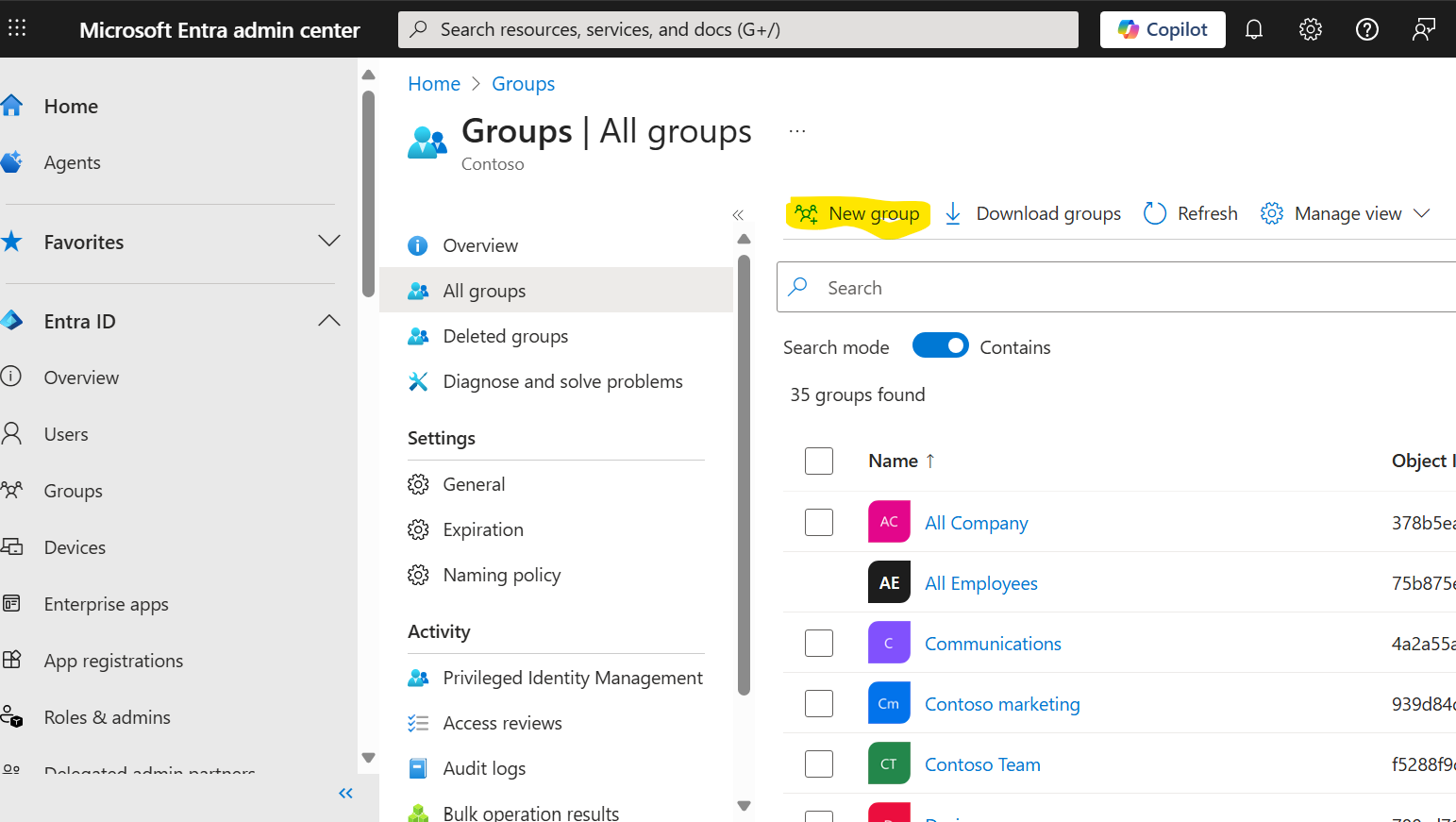
Task: Open the feedback icon in top bar
Action: pyautogui.click(x=1424, y=29)
